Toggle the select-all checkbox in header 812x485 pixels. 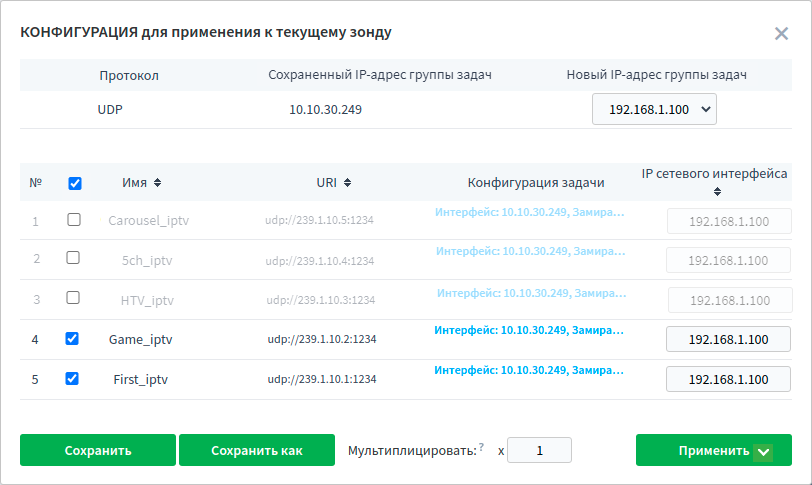click(x=74, y=183)
